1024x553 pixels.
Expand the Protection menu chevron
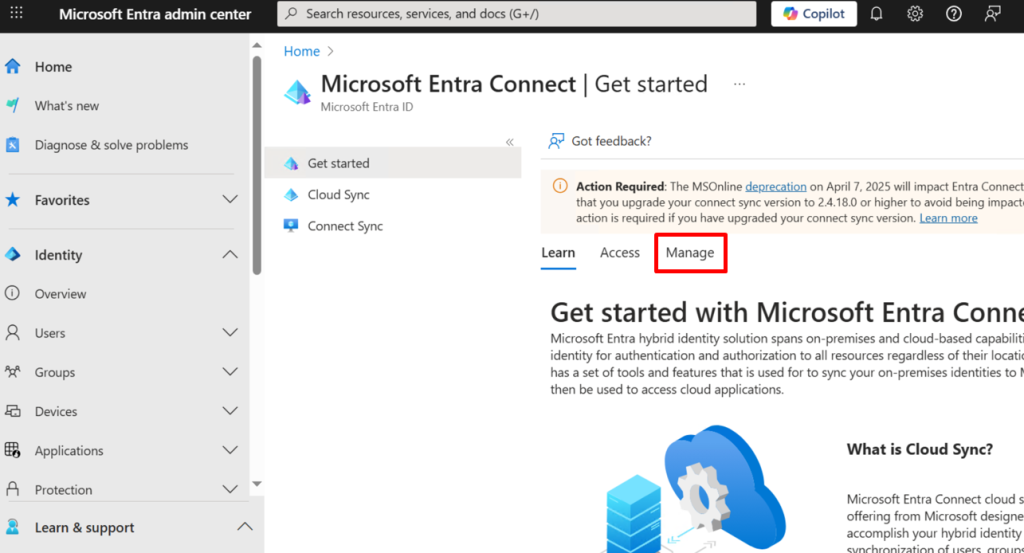[x=230, y=489]
